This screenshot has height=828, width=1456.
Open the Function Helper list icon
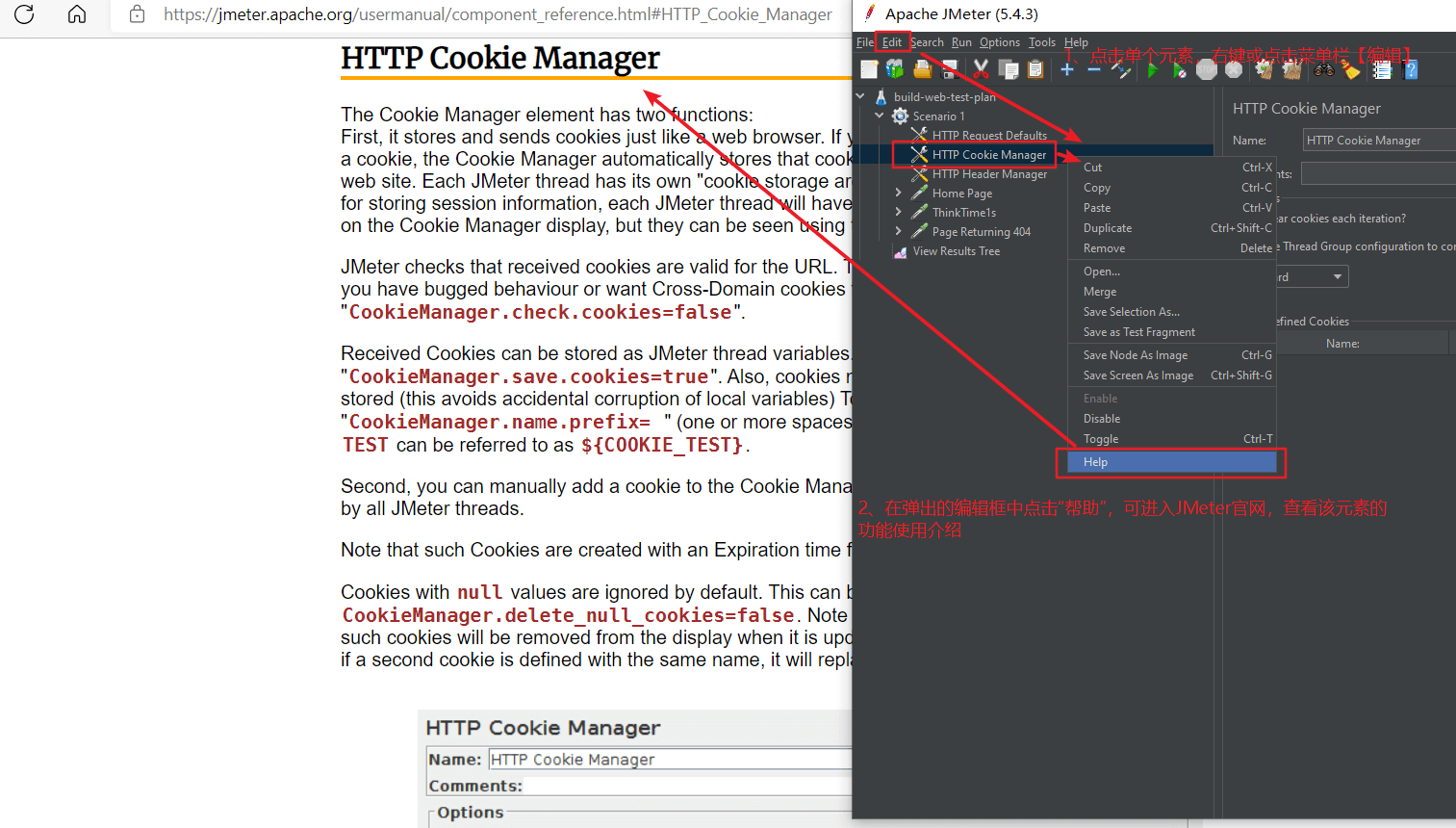1383,69
